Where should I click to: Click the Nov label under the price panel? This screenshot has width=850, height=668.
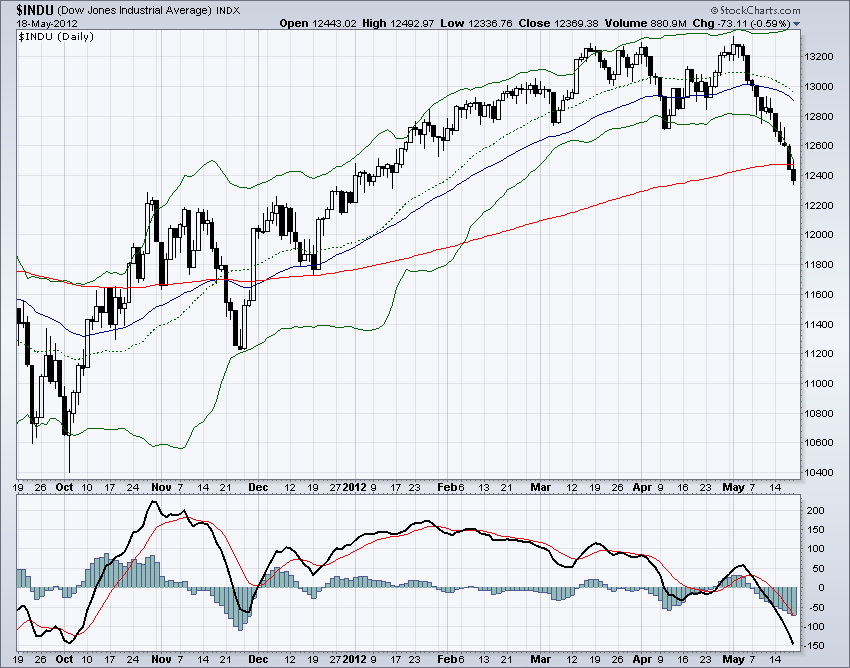(162, 487)
